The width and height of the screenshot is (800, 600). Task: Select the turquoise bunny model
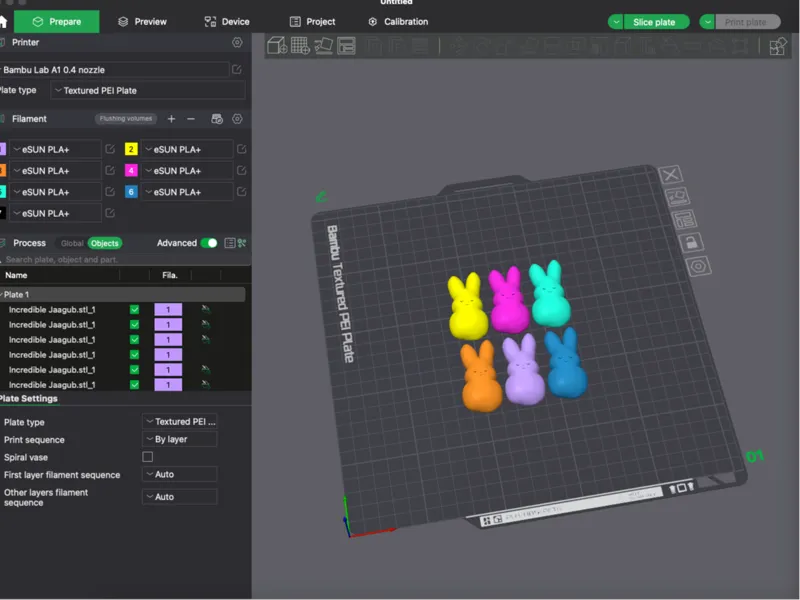[550, 295]
